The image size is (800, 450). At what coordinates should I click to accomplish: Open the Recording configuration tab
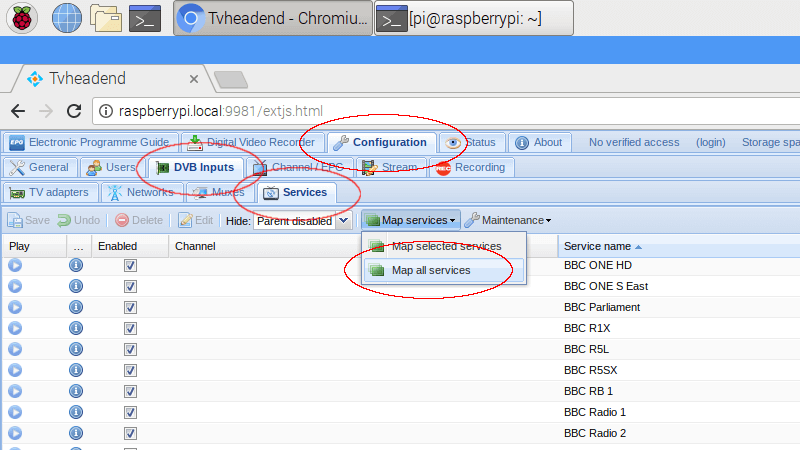coord(471,167)
